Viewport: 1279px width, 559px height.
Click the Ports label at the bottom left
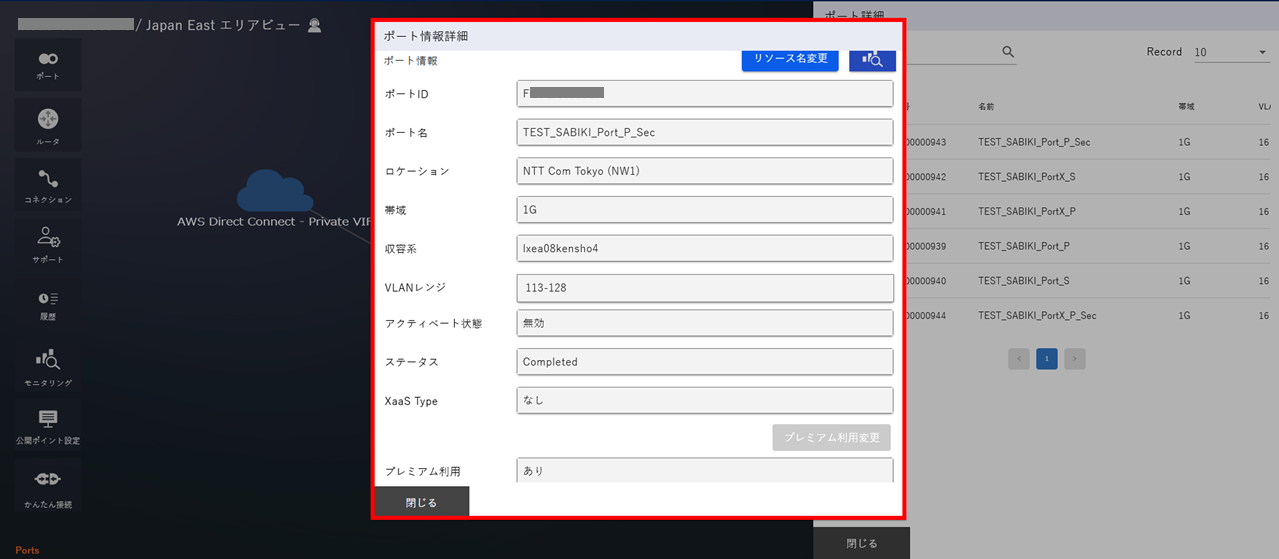tap(27, 550)
